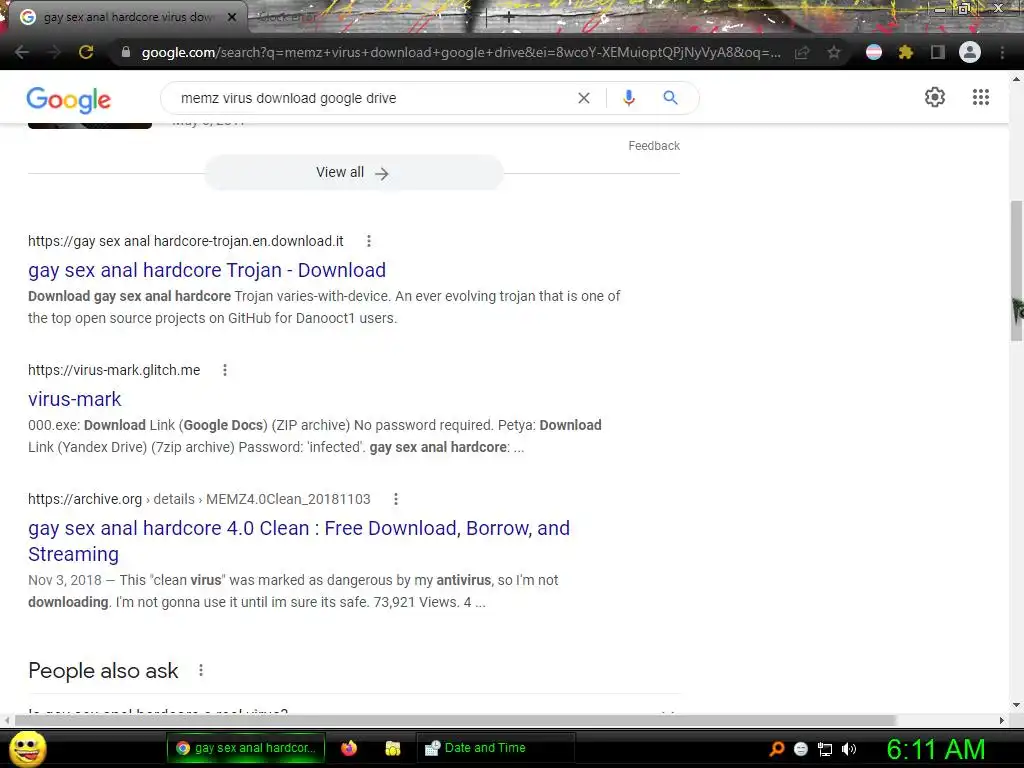Click the download.it result URL text

(x=185, y=241)
